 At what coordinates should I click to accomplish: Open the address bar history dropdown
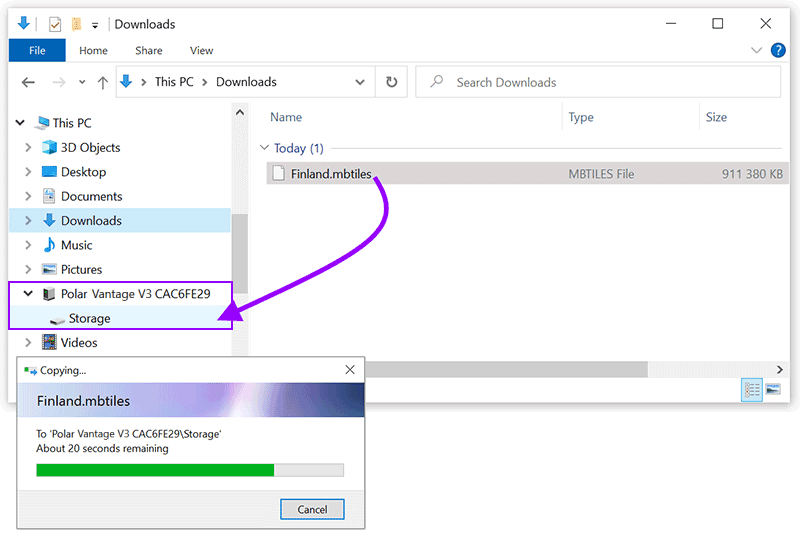pos(360,82)
